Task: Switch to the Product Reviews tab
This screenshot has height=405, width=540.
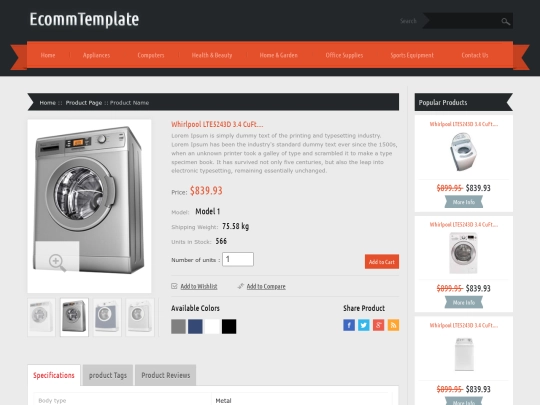Action: point(166,375)
